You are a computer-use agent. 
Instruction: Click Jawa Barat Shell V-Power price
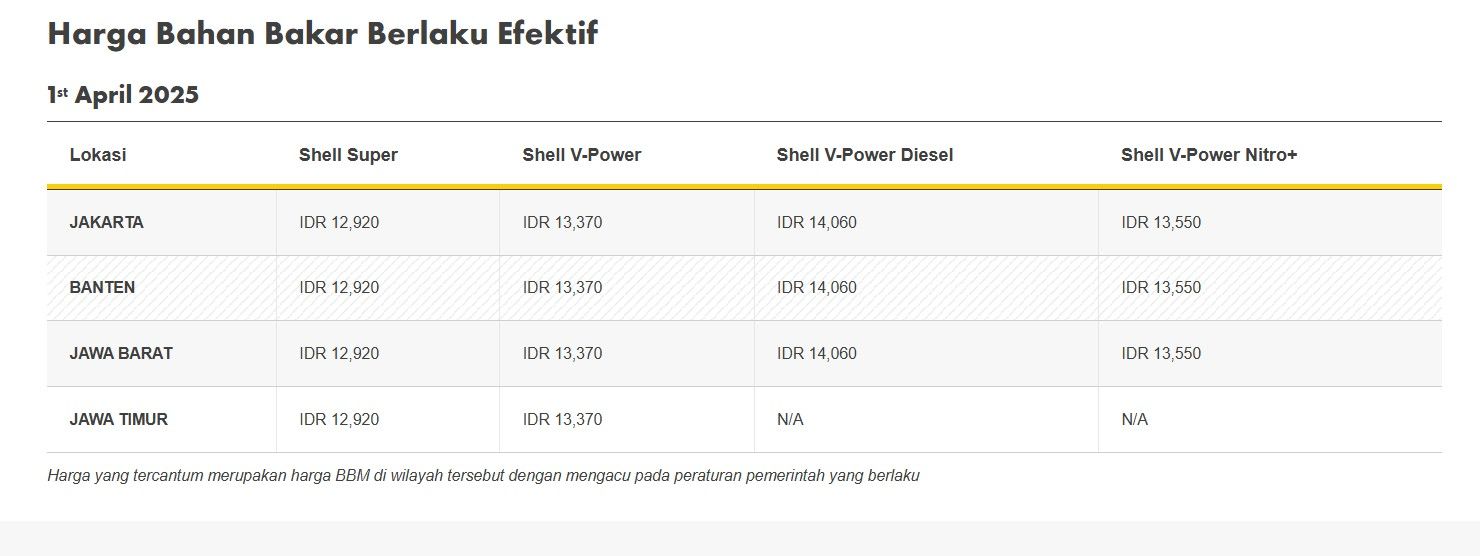[562, 354]
